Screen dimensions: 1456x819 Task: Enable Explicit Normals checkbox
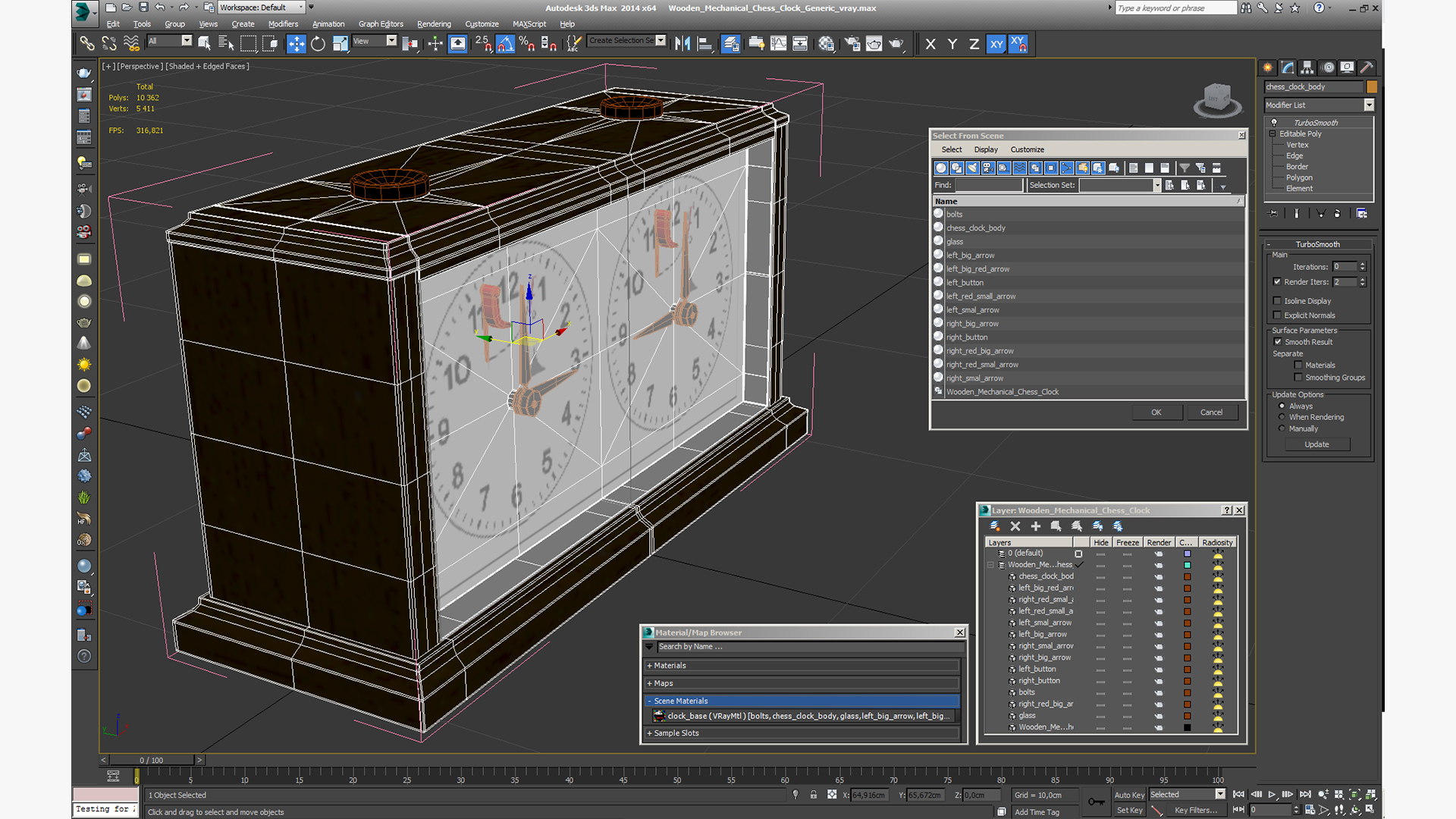point(1277,315)
